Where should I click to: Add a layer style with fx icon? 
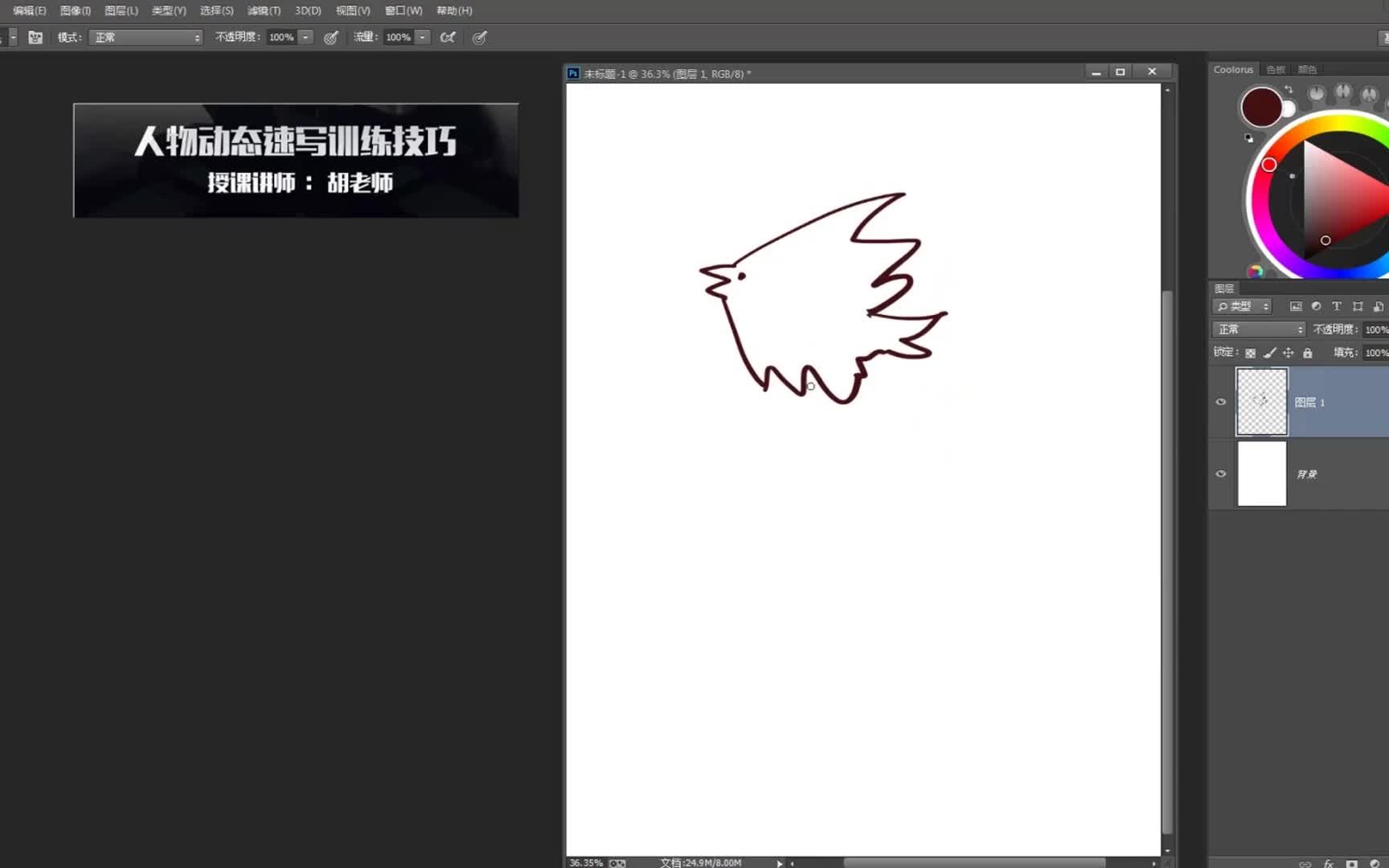click(1329, 864)
